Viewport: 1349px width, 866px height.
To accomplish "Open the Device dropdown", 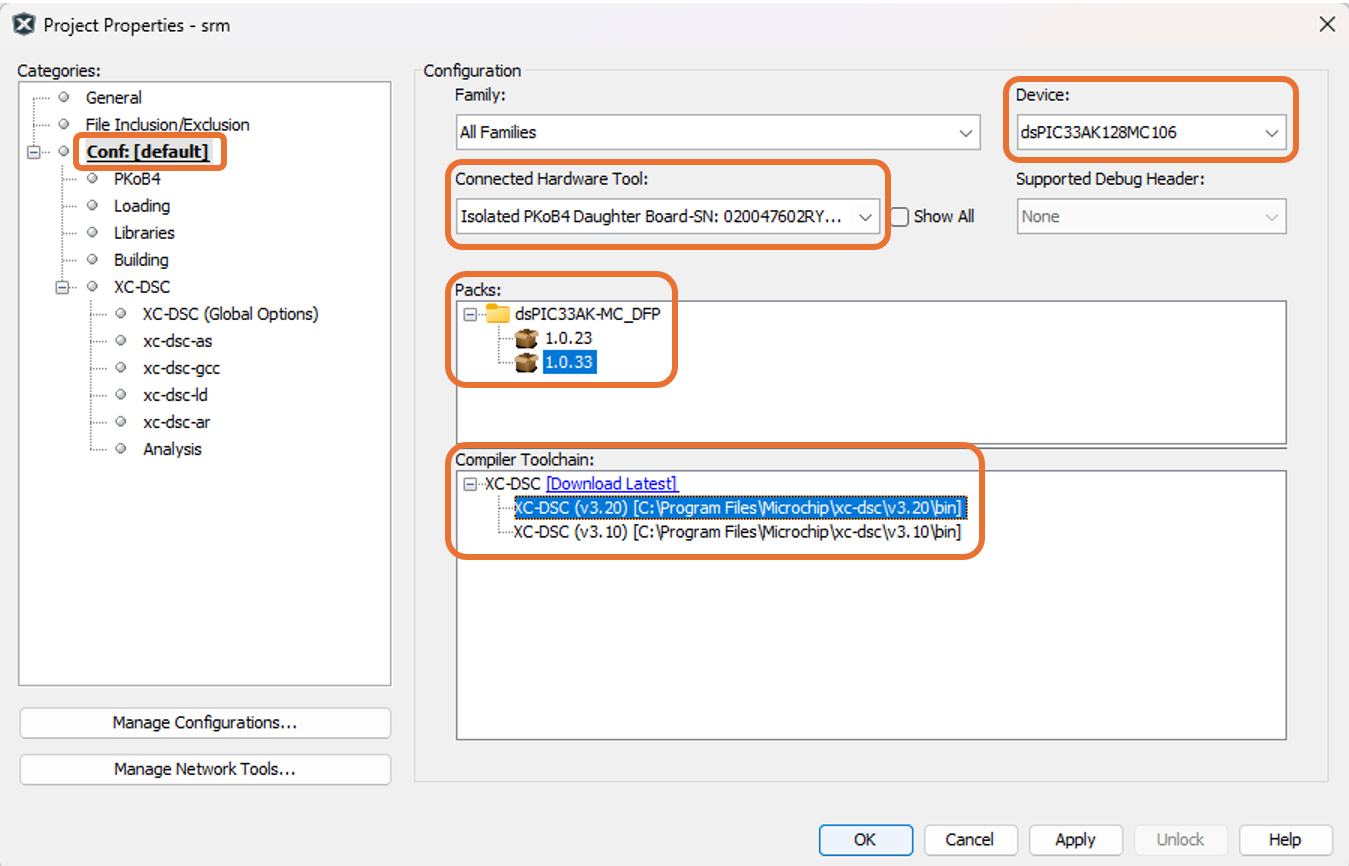I will tap(1271, 132).
